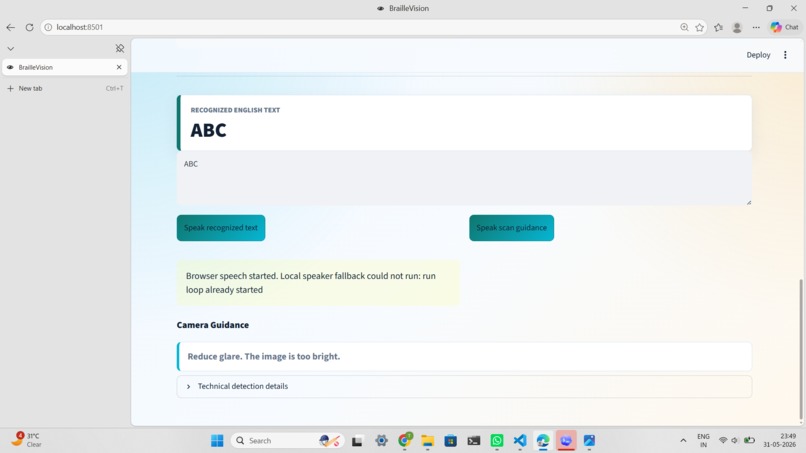Go back to the previous page
The image size is (806, 453).
11,27
